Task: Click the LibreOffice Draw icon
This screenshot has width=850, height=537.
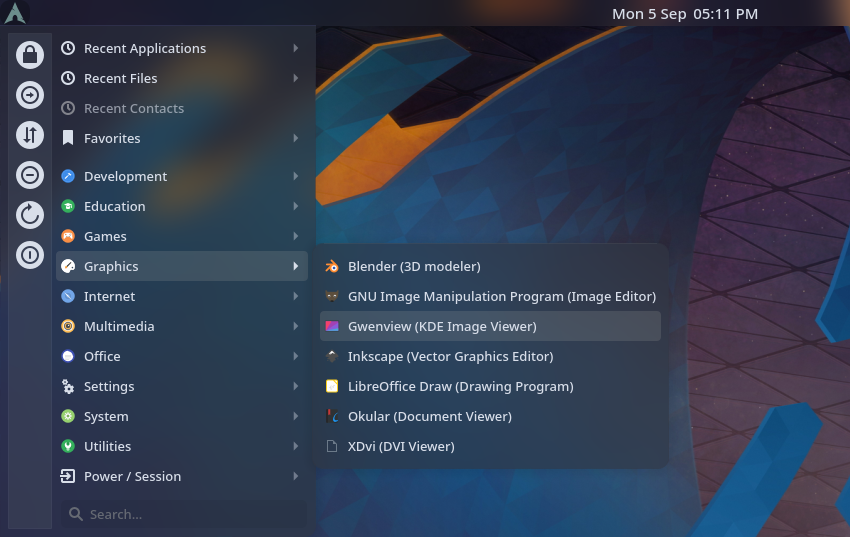Action: (x=332, y=386)
